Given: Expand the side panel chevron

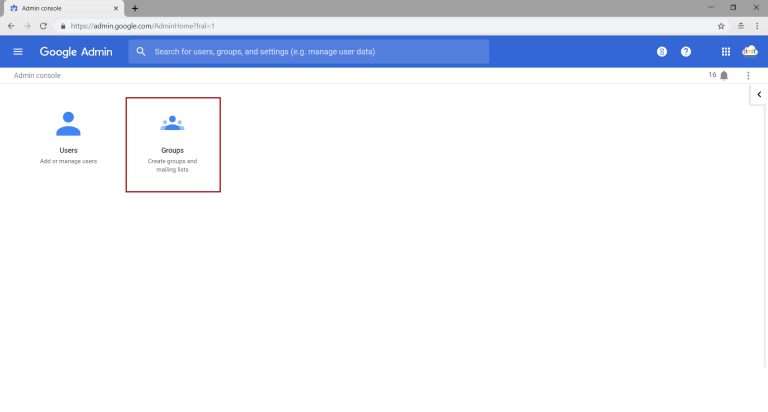Looking at the screenshot, I should coord(759,95).
